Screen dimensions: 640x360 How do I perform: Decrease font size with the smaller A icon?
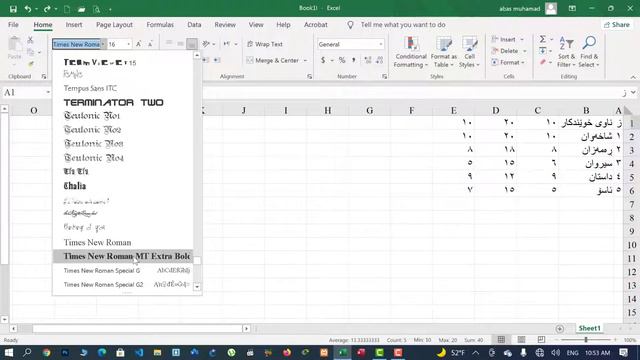tap(150, 44)
